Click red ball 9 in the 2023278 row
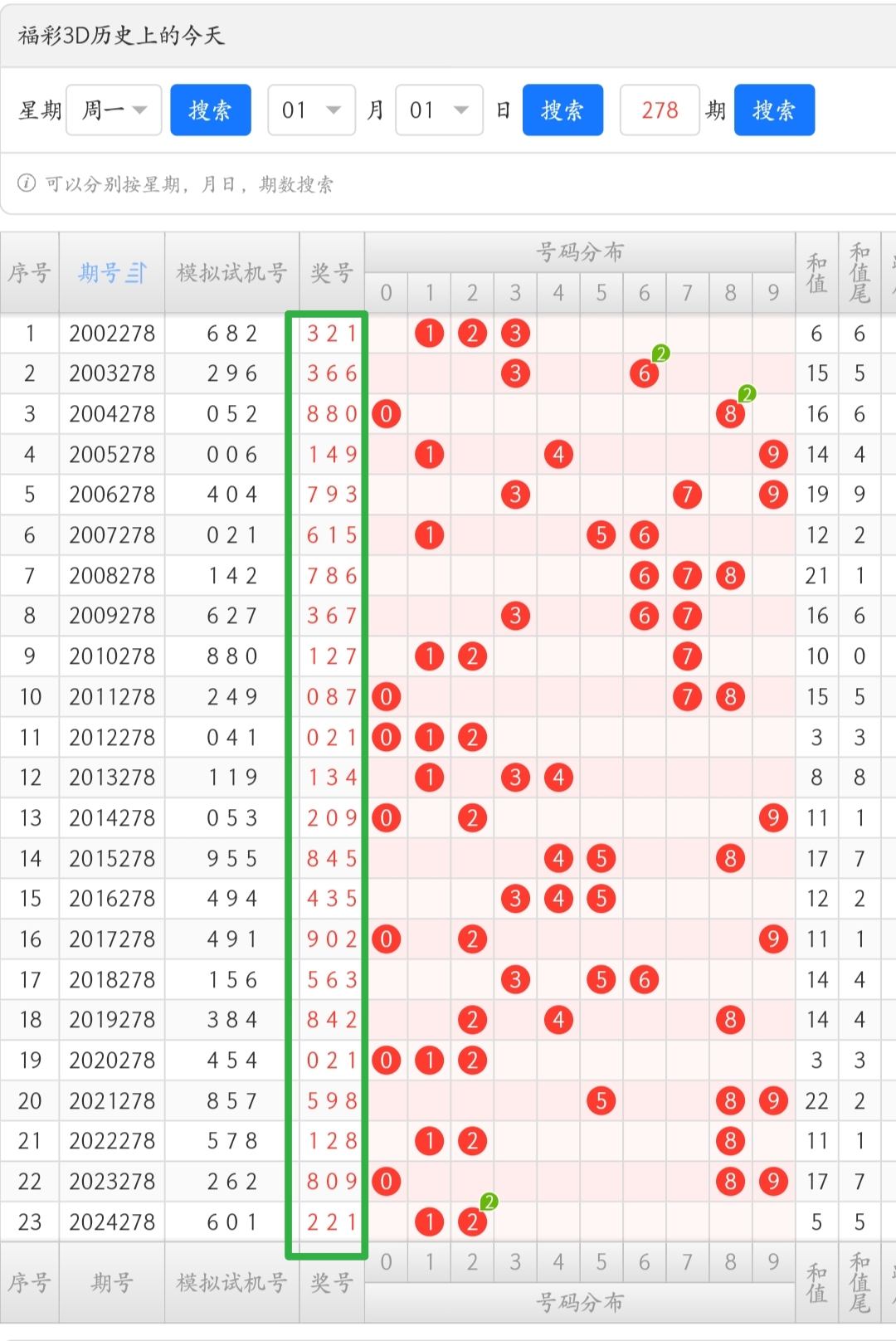 [773, 1182]
